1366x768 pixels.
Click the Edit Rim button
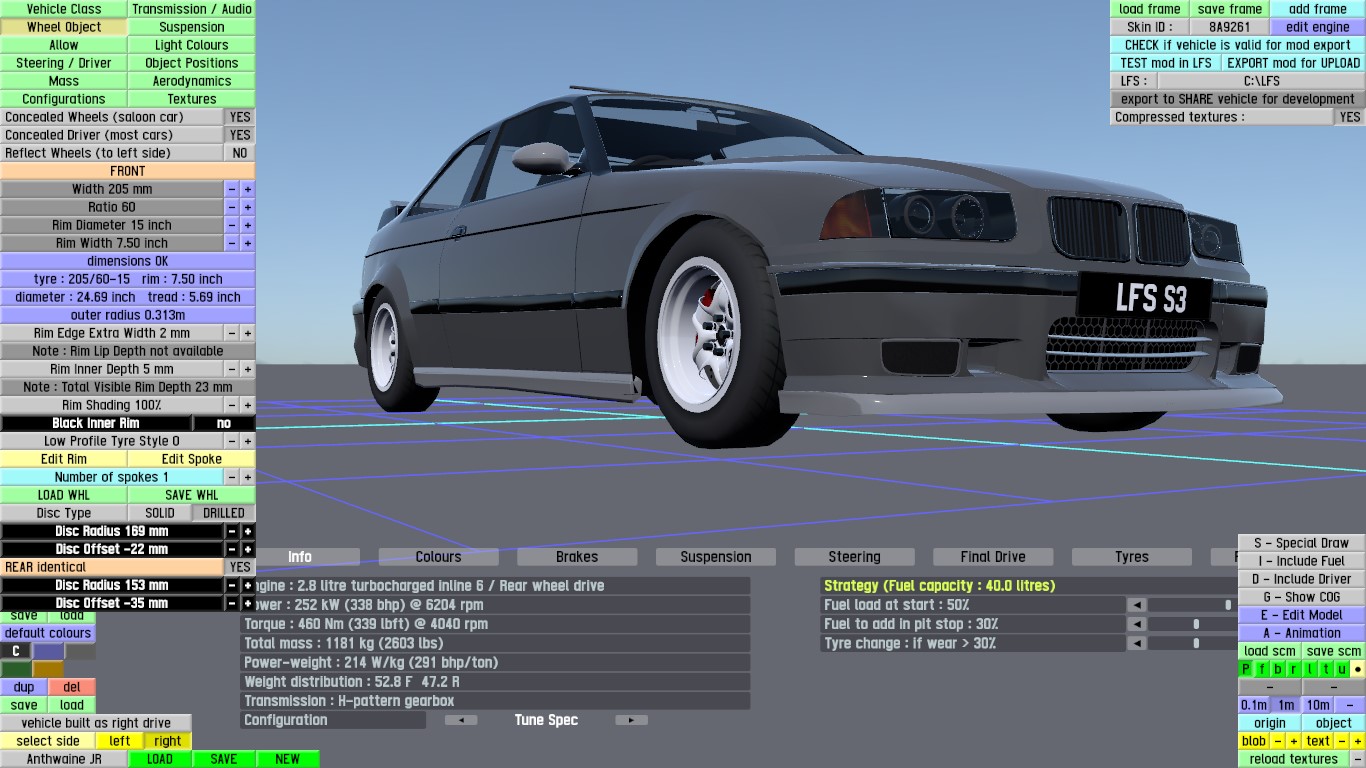pyautogui.click(x=64, y=459)
